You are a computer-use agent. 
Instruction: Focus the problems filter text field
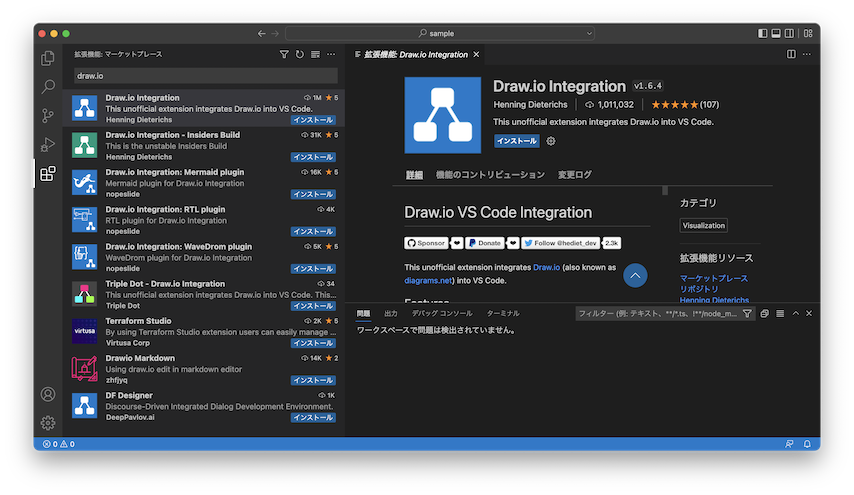click(657, 314)
